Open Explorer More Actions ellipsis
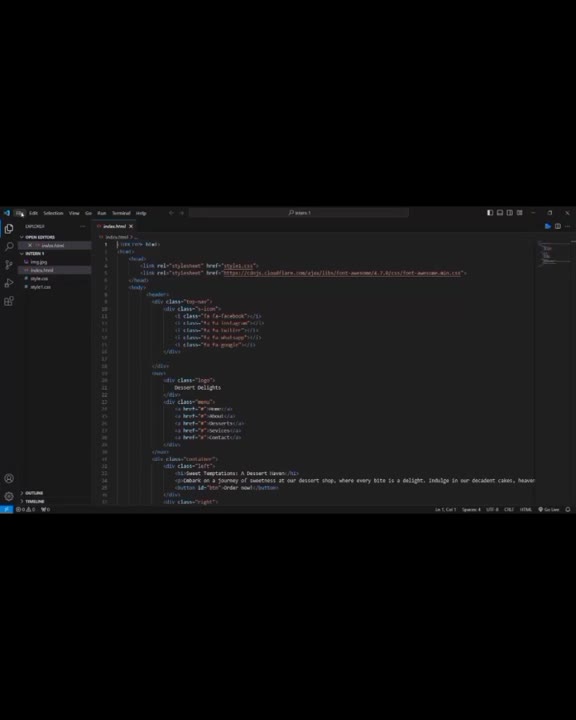The image size is (576, 720). [x=83, y=226]
